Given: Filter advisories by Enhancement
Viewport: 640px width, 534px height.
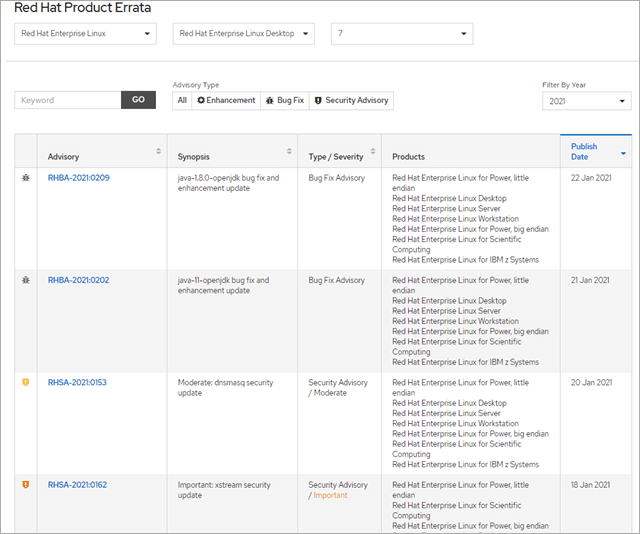Looking at the screenshot, I should point(226,100).
